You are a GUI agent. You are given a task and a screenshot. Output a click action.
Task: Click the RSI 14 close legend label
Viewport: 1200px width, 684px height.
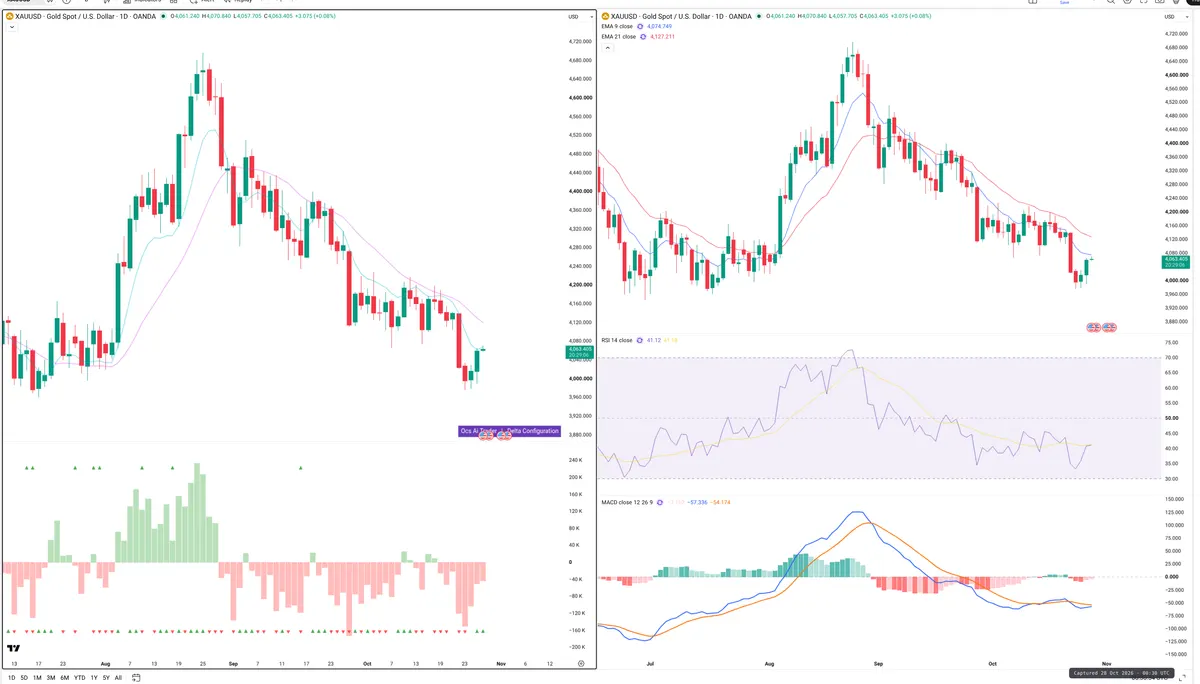tap(617, 340)
